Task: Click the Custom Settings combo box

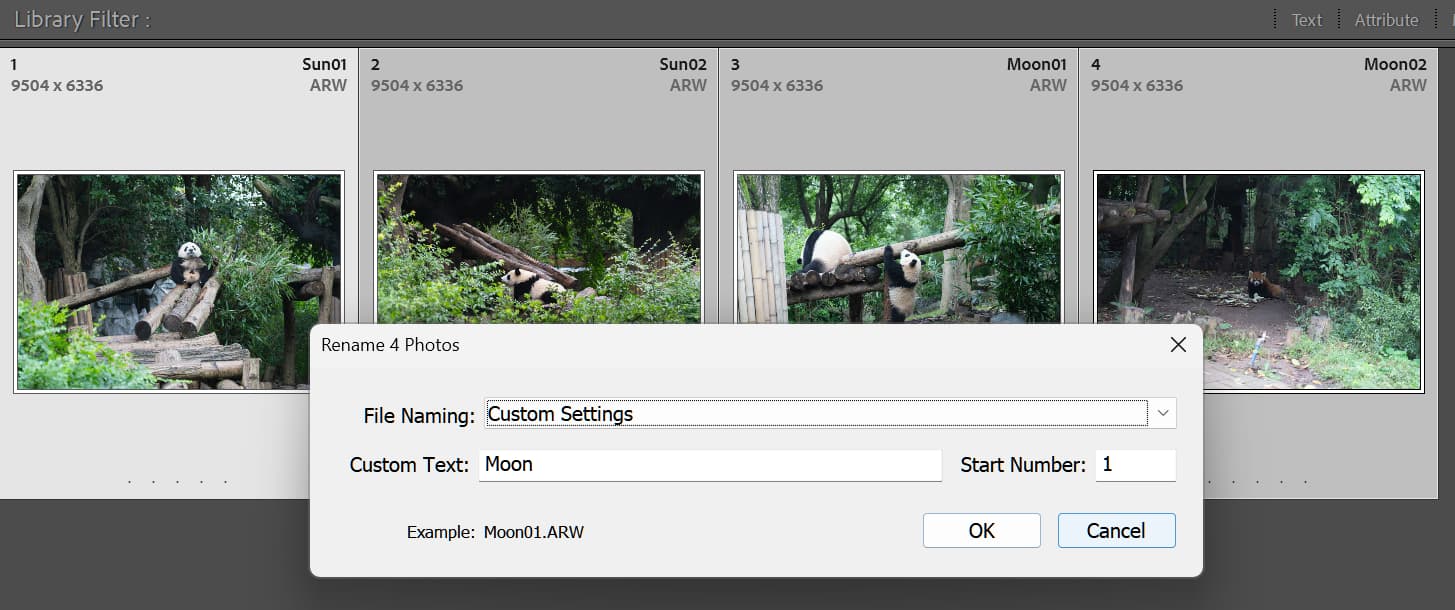Action: tap(815, 413)
